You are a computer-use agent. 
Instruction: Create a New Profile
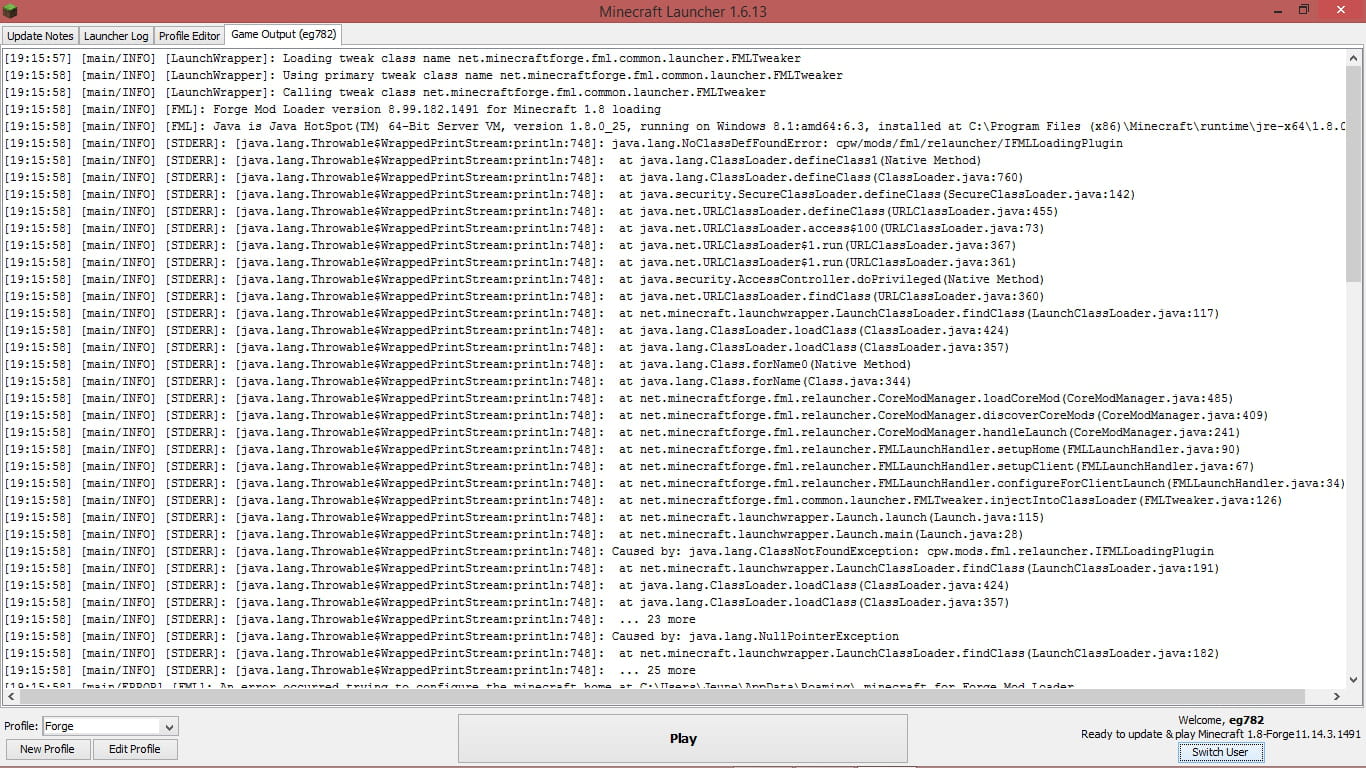point(47,749)
